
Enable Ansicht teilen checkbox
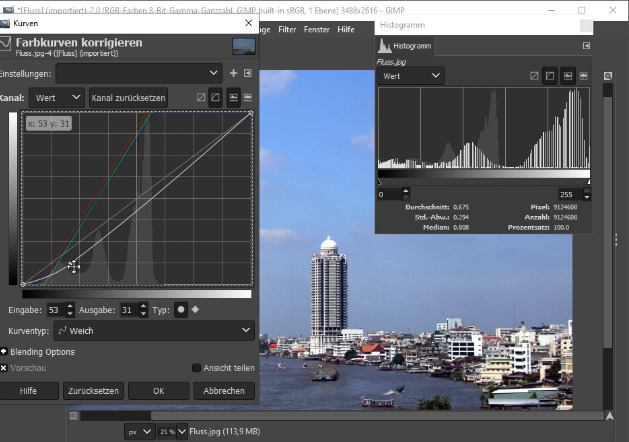tap(196, 368)
